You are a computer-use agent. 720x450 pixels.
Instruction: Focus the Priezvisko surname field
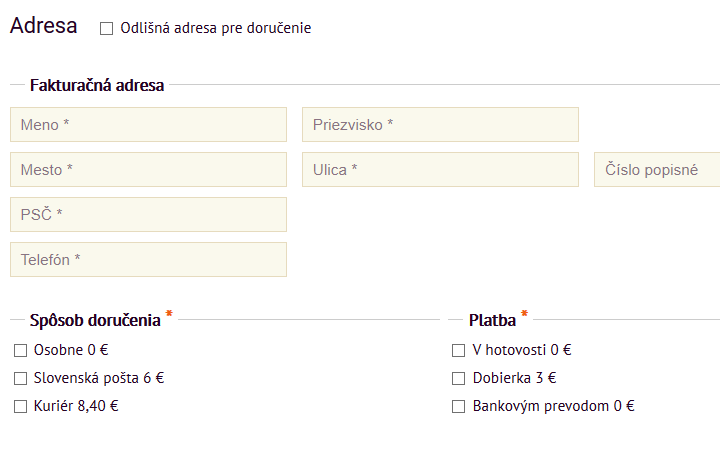coord(440,125)
